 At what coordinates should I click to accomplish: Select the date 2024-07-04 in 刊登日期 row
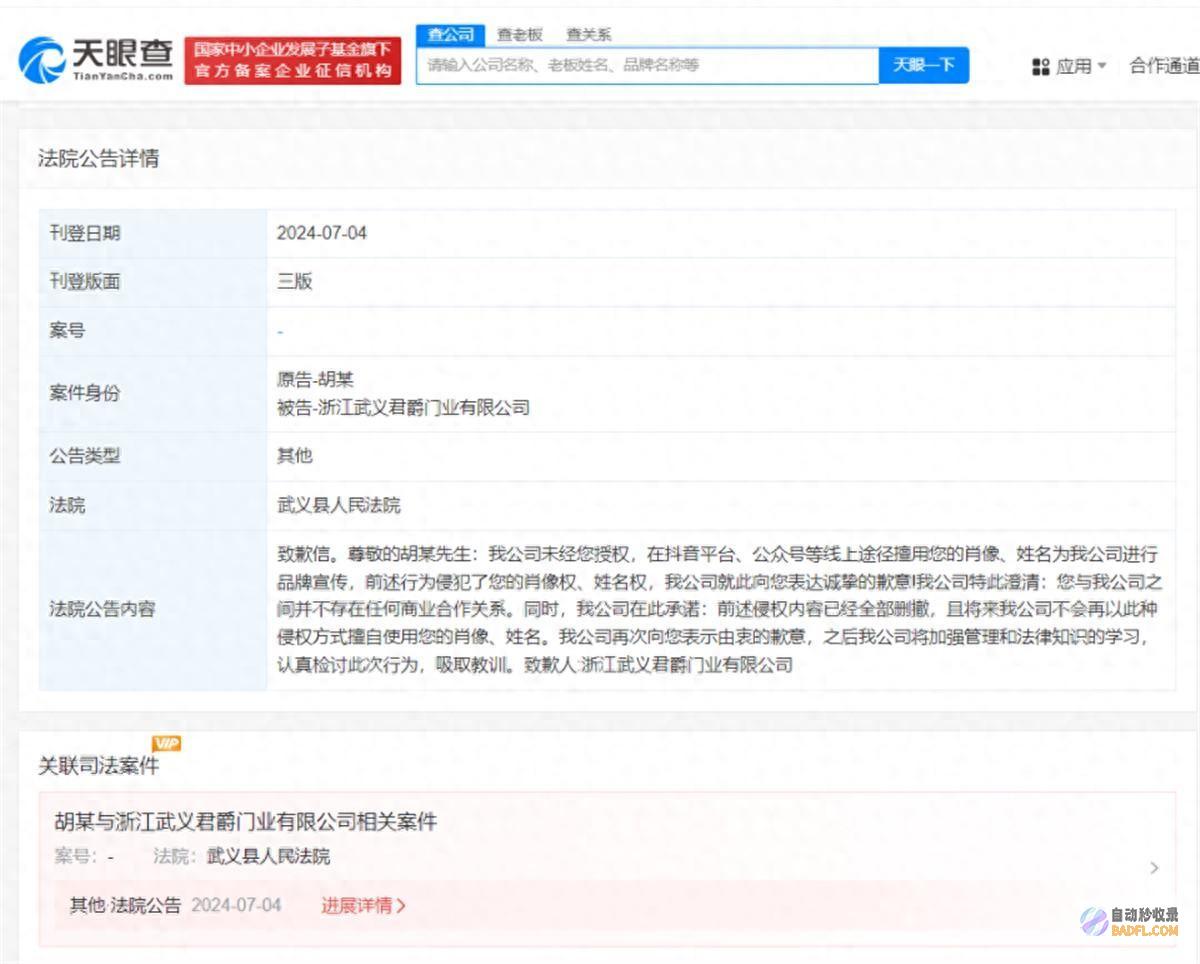322,233
